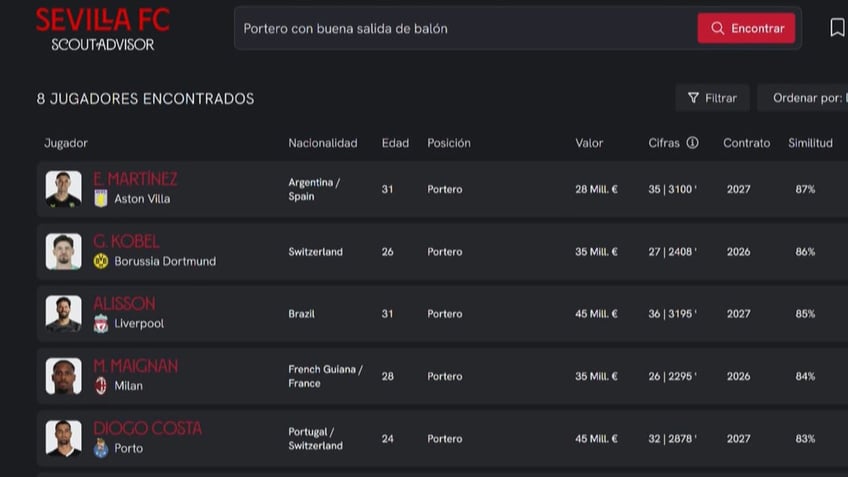Click the Aston Villa club name
The height and width of the screenshot is (477, 848).
click(x=142, y=199)
